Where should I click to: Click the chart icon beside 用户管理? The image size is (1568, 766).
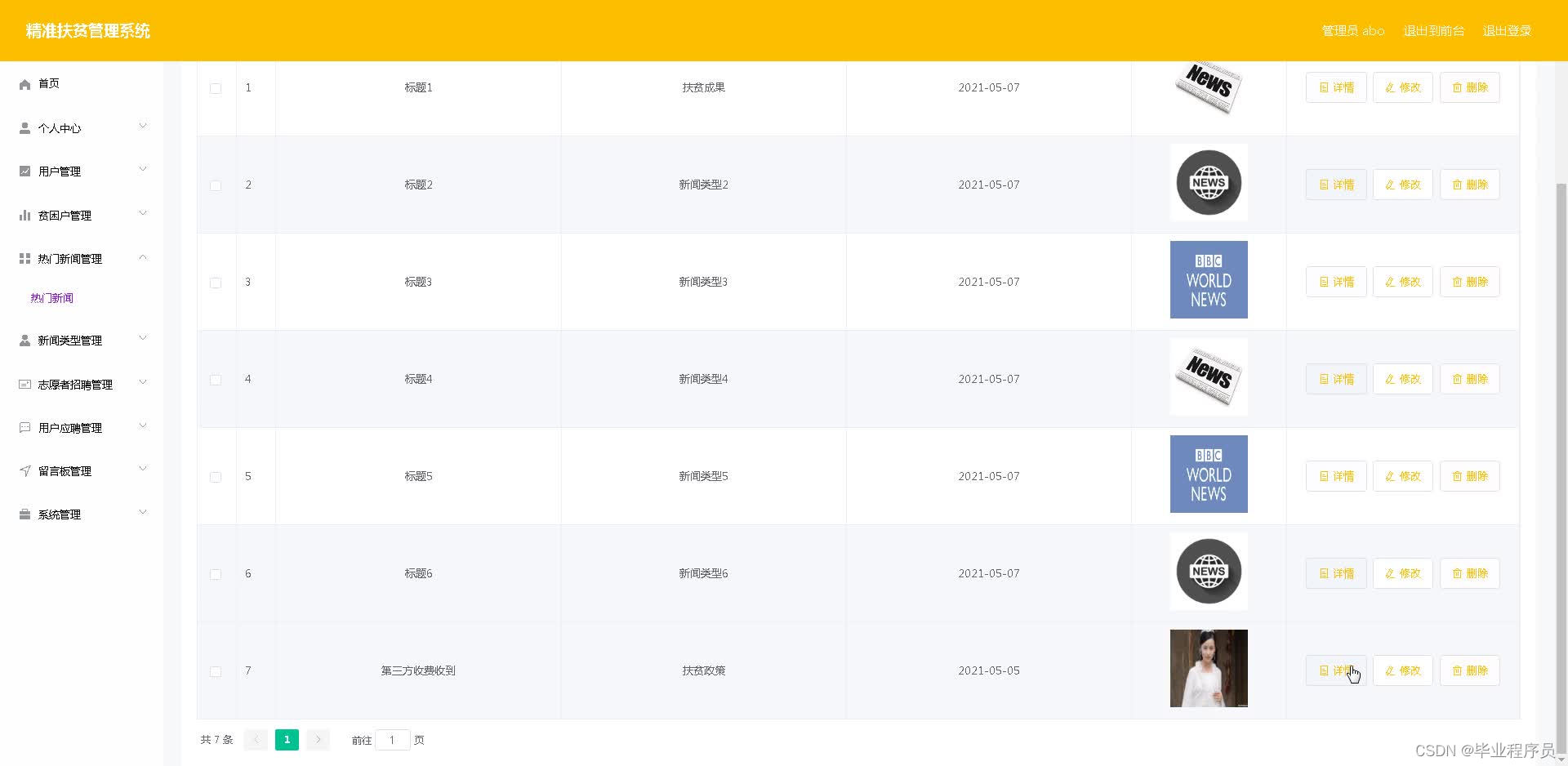24,171
